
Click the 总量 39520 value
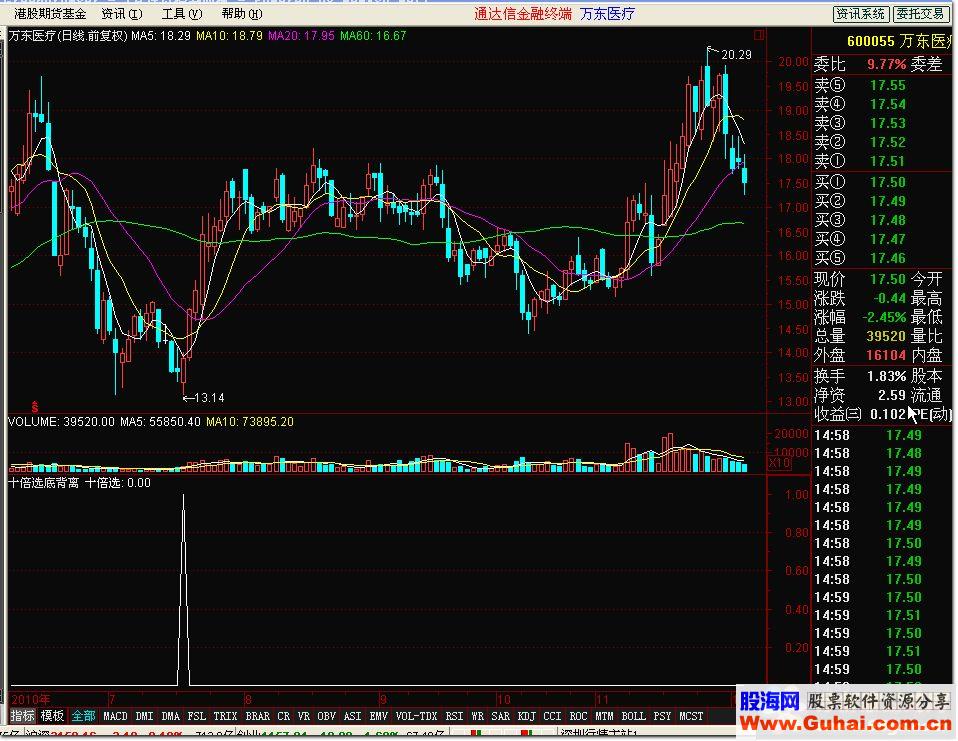click(886, 336)
